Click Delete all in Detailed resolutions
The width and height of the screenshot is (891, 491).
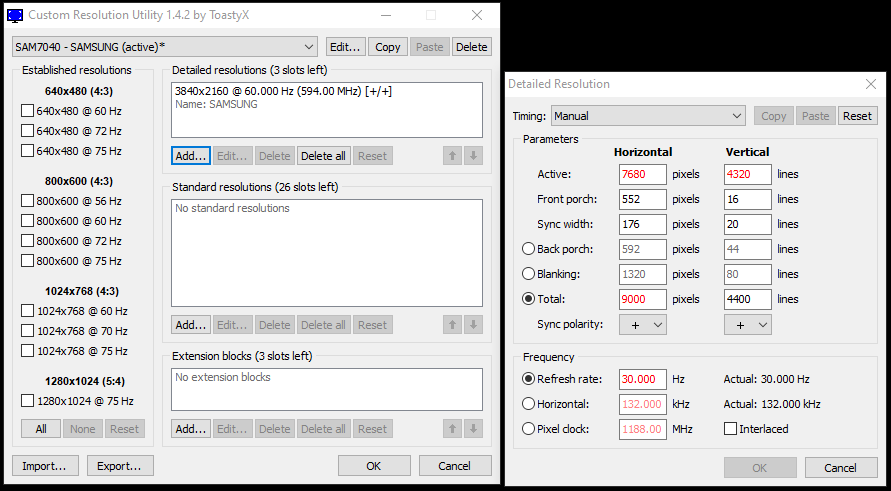323,156
